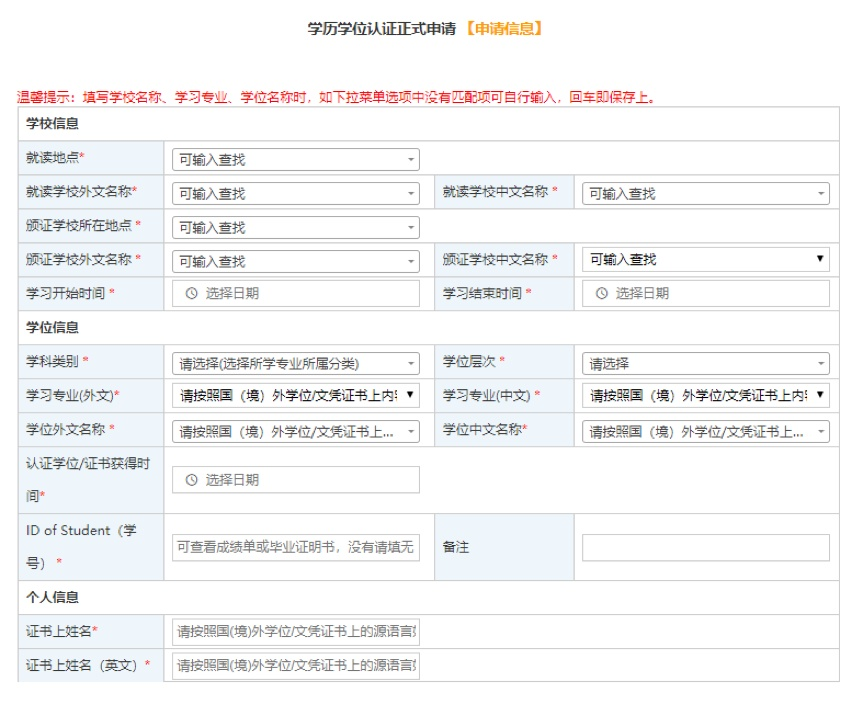Click the 学校信息 section header

click(x=52, y=123)
